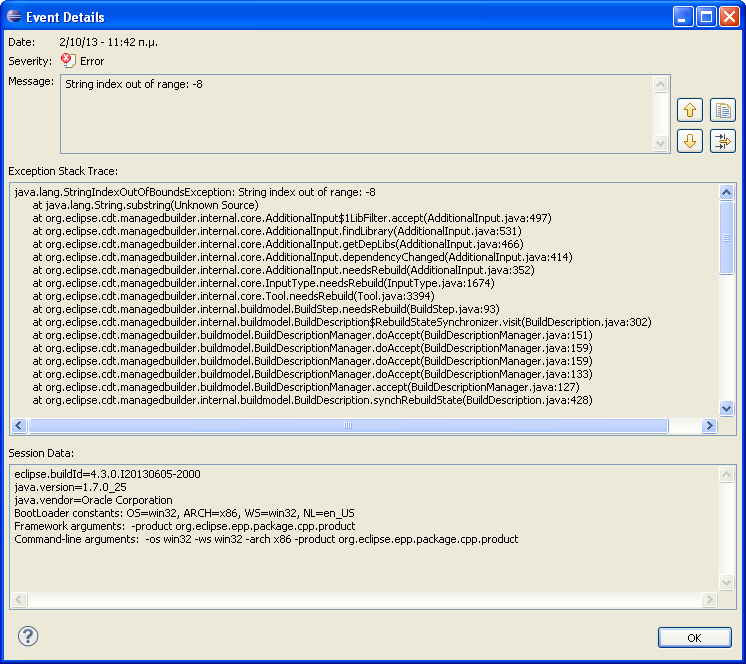Click the 'String index out of range: -8' message
The image size is (746, 664).
pos(134,84)
